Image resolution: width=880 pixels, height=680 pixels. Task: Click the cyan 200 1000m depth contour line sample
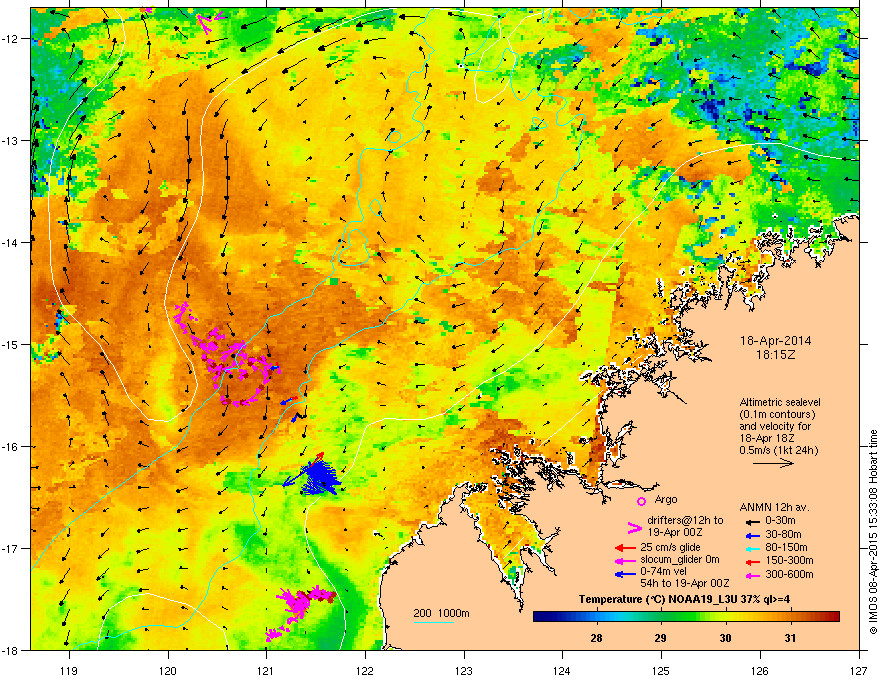click(434, 623)
